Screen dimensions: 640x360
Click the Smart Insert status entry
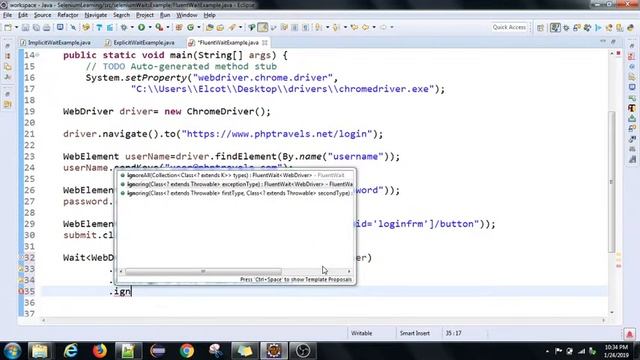[415, 333]
